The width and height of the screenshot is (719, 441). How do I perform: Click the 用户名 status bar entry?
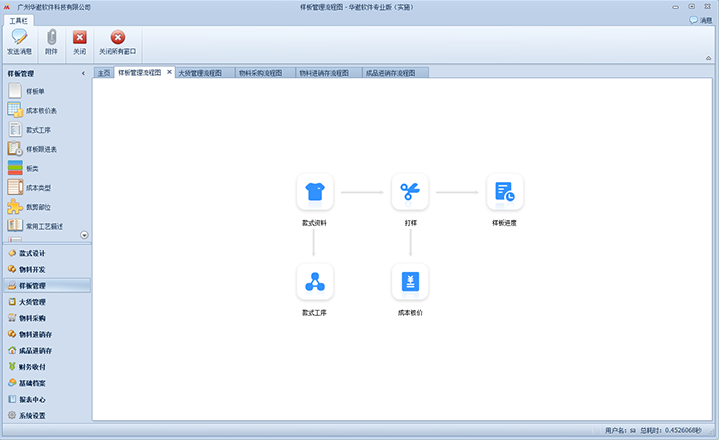click(620, 430)
